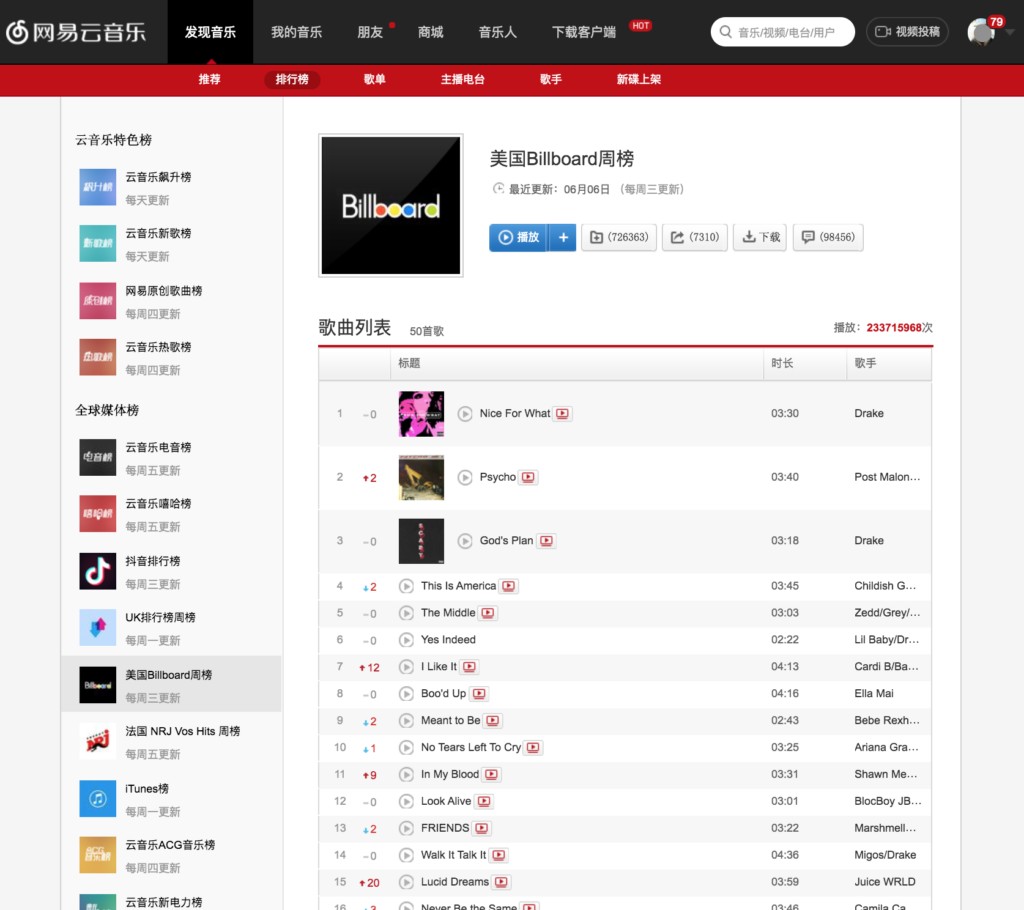Open MV icon next to Nice For What

pos(562,414)
